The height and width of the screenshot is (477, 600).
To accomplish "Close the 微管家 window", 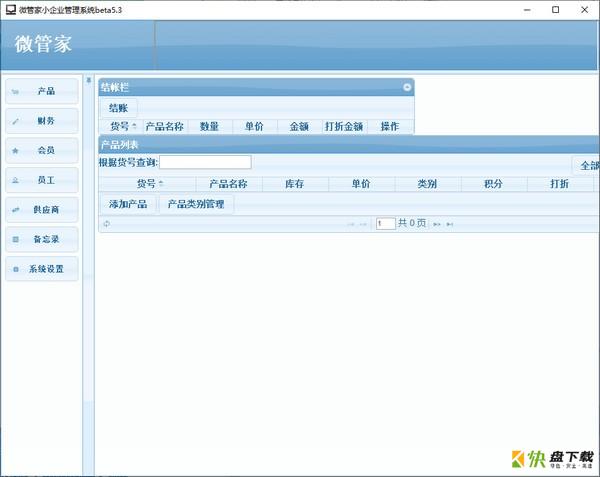I will pyautogui.click(x=585, y=10).
